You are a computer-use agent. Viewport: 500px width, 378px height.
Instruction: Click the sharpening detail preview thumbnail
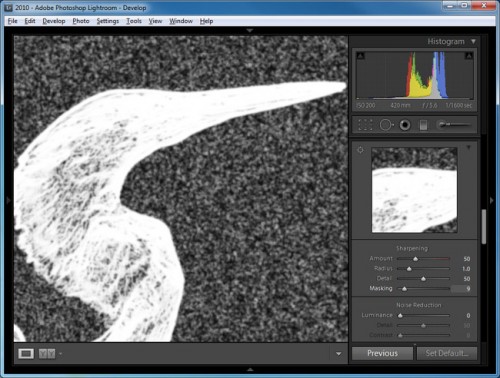tap(414, 190)
